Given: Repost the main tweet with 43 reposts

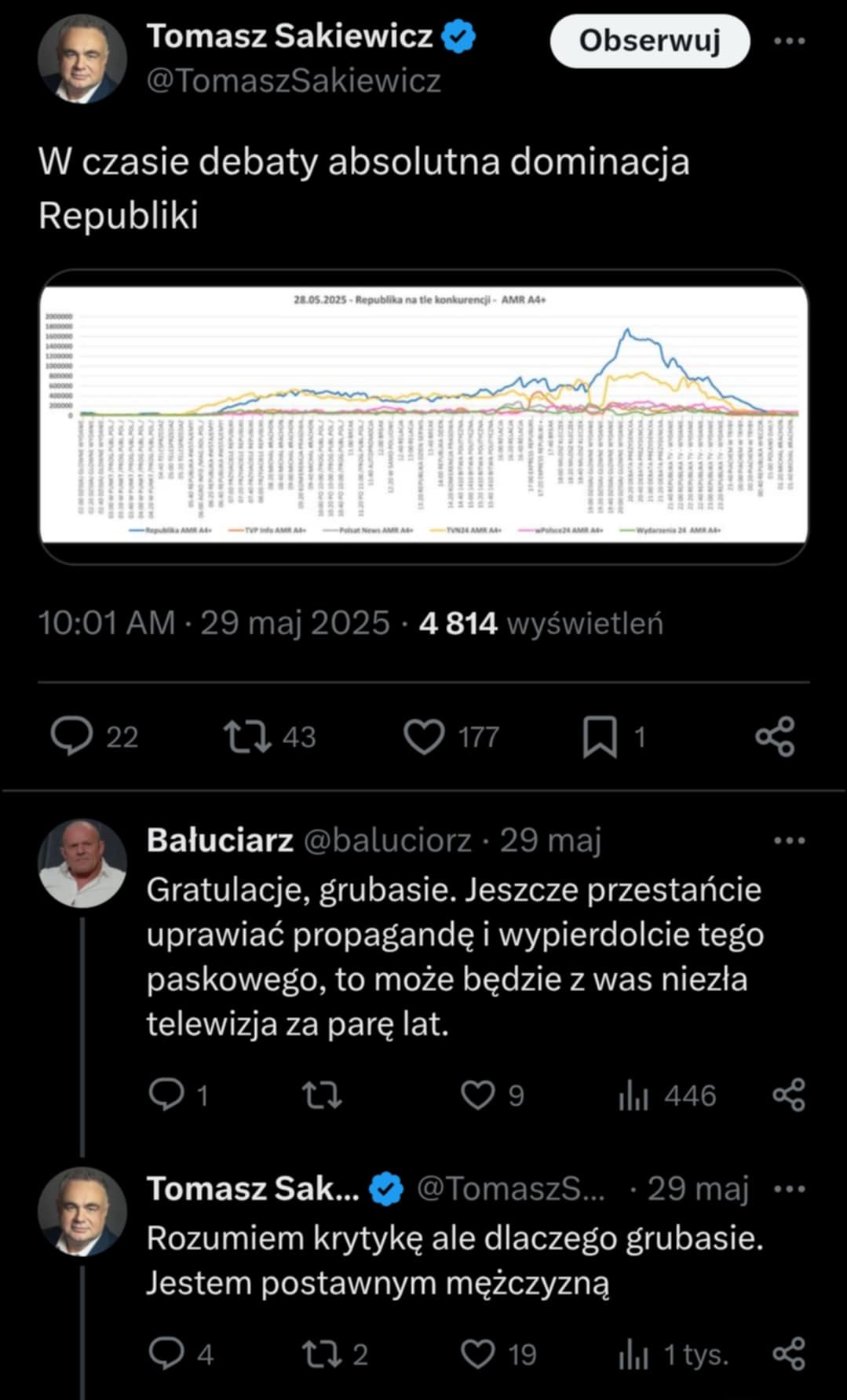Looking at the screenshot, I should tap(248, 736).
